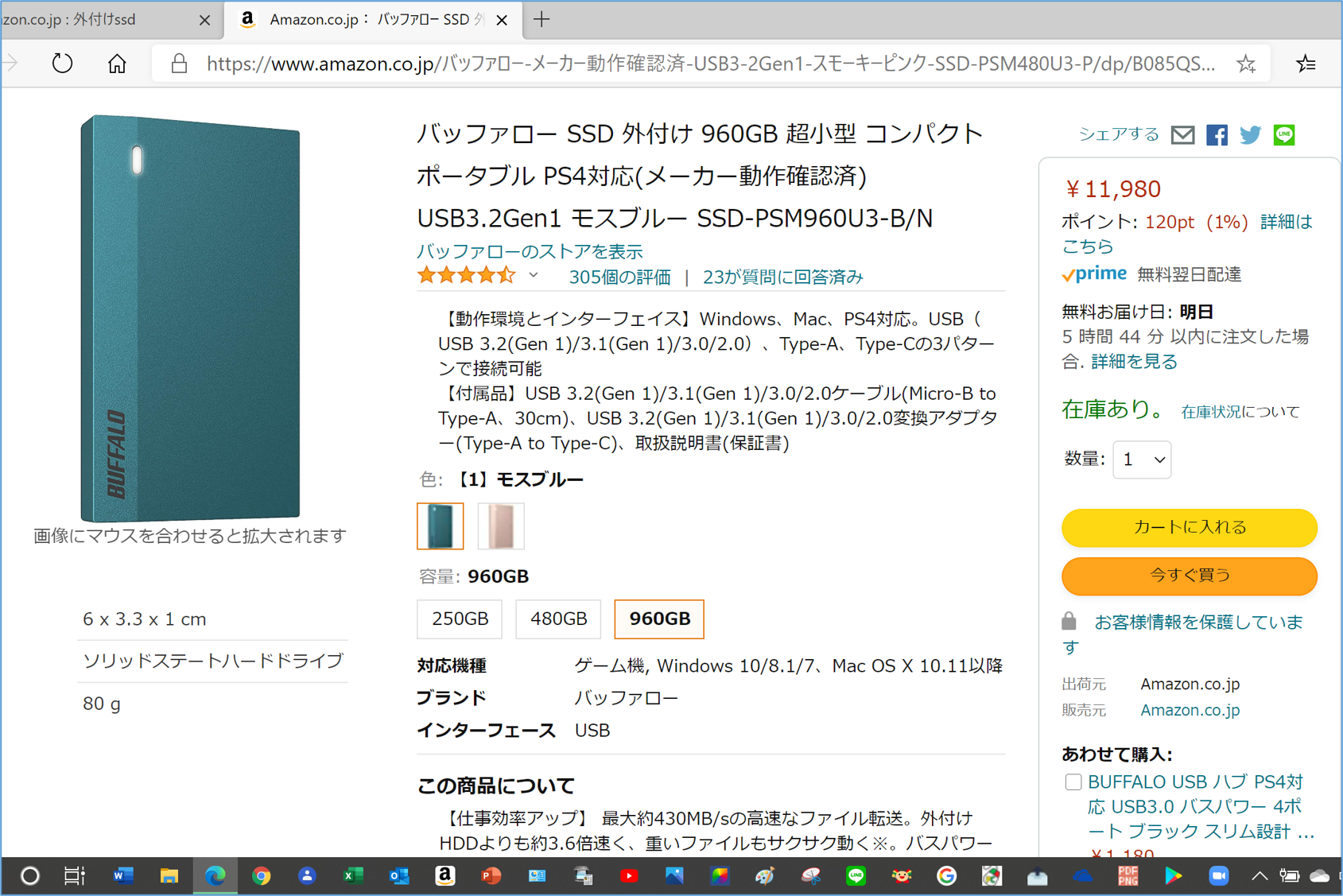Open YouTube from the taskbar
Viewport: 1343px width, 896px height.
coord(628,876)
